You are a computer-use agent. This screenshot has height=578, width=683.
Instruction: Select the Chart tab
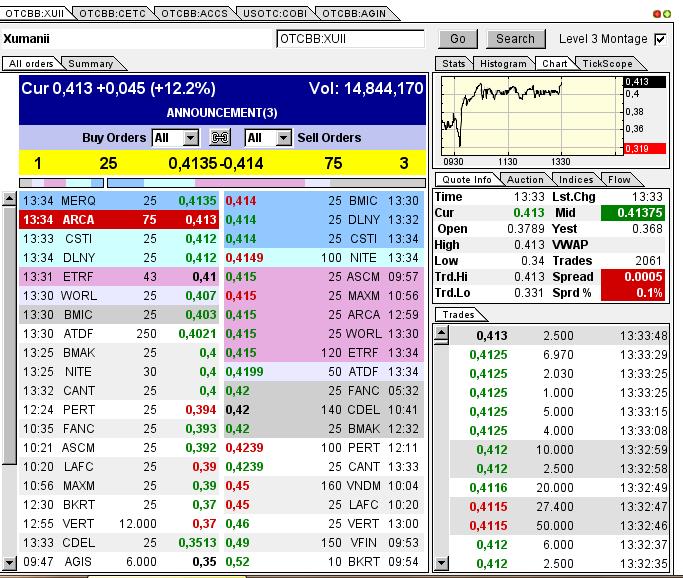coord(555,64)
